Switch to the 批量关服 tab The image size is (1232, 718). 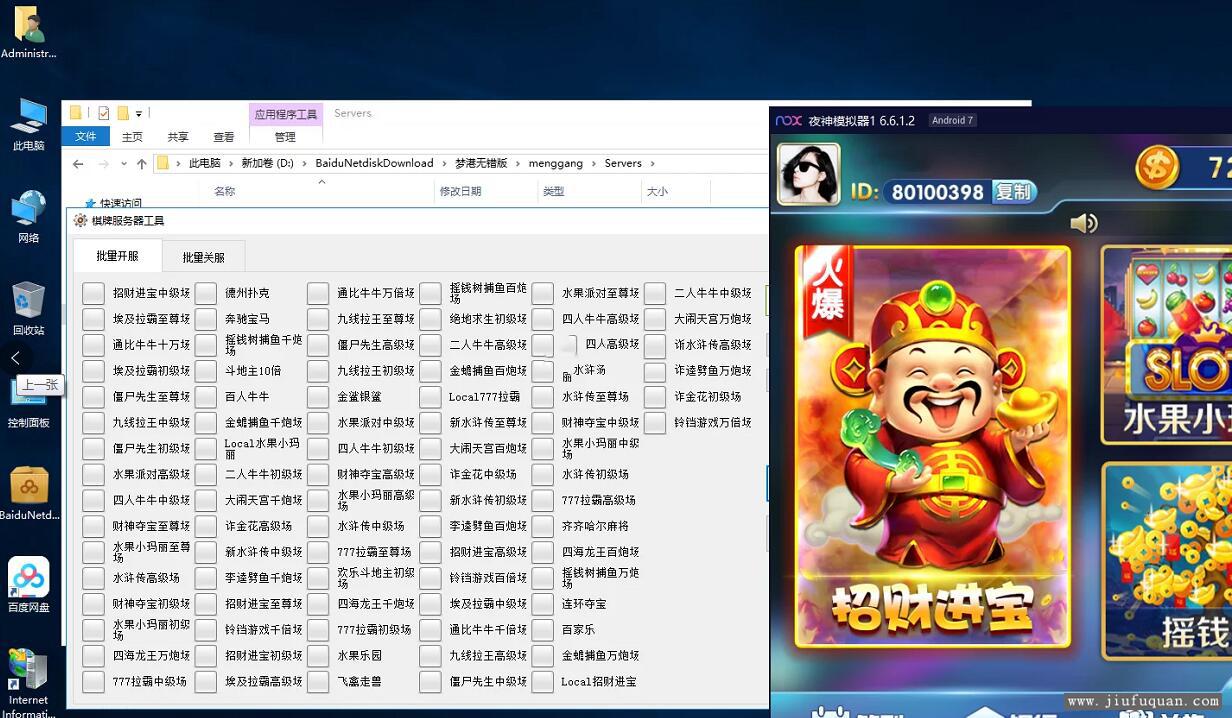(x=203, y=257)
